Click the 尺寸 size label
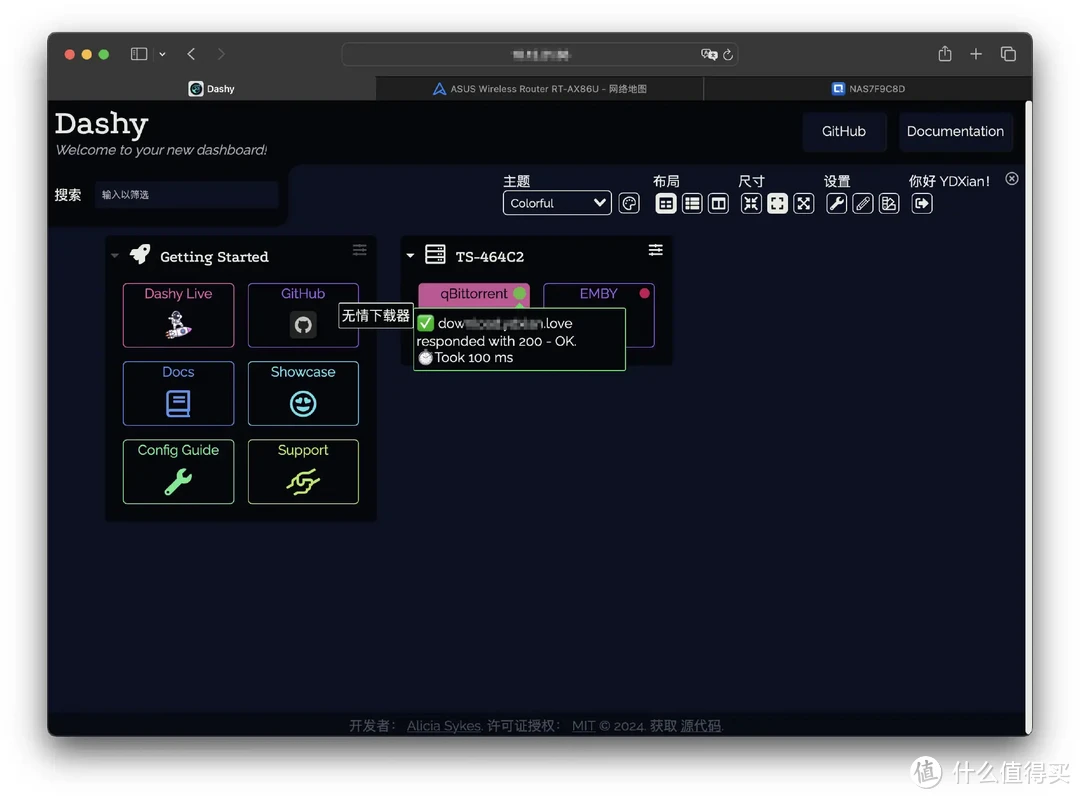1080x799 pixels. pyautogui.click(x=751, y=181)
